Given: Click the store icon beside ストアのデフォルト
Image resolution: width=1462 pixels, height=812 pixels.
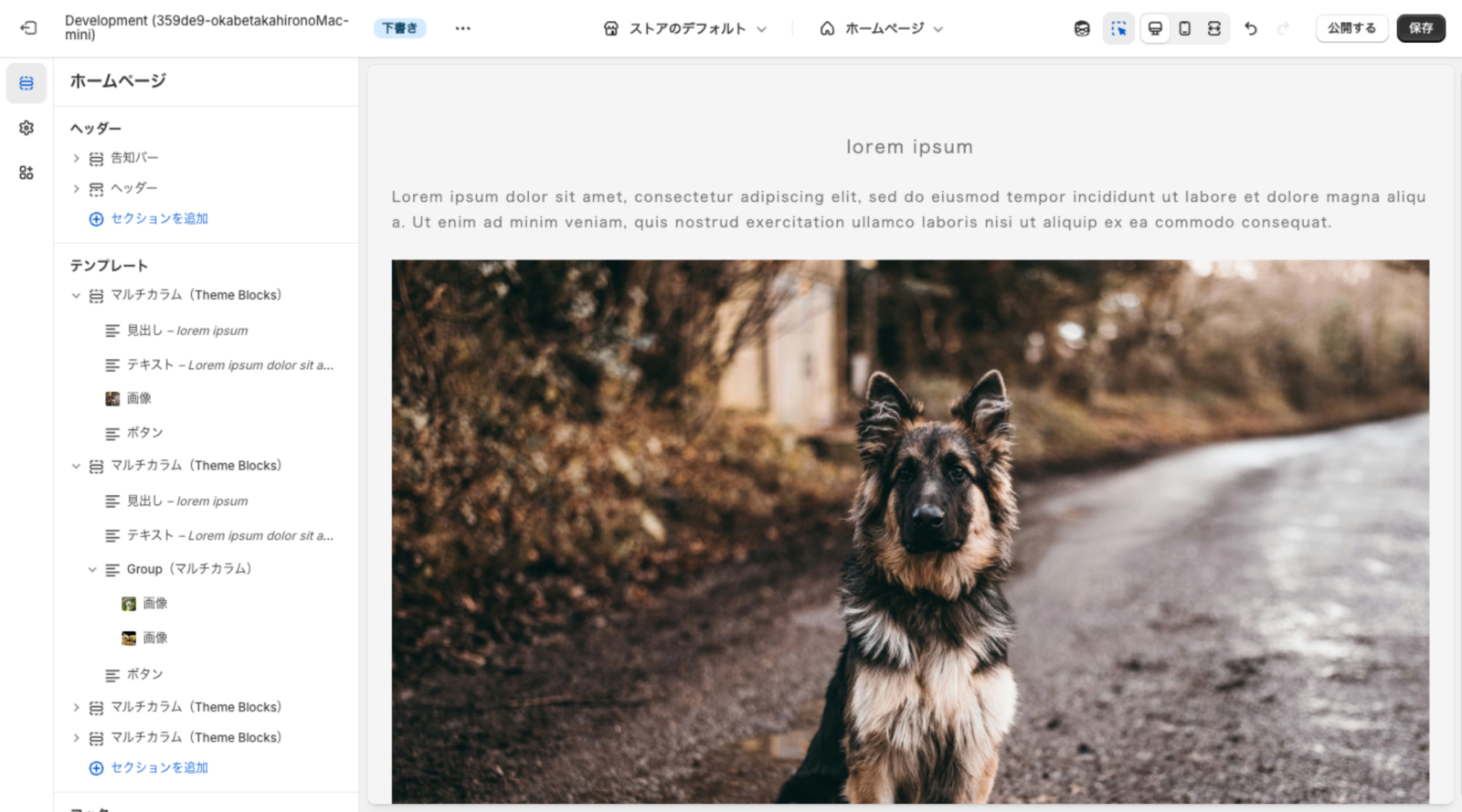Looking at the screenshot, I should [611, 28].
